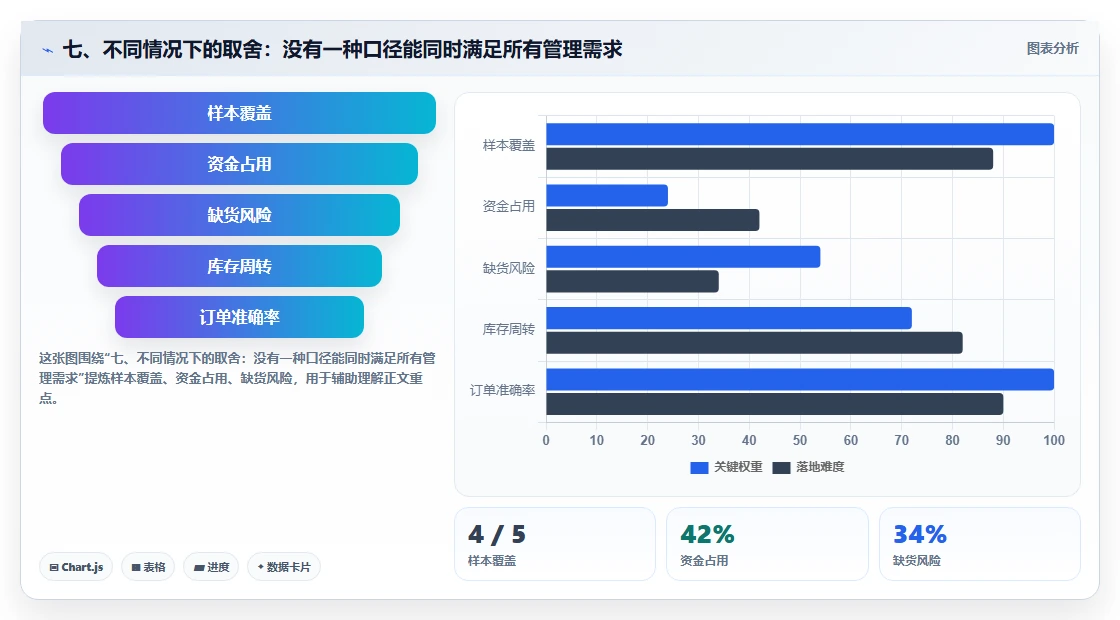Click the dark 样本覆盖 落地难度 bar
This screenshot has height=620, width=1120.
pos(769,159)
